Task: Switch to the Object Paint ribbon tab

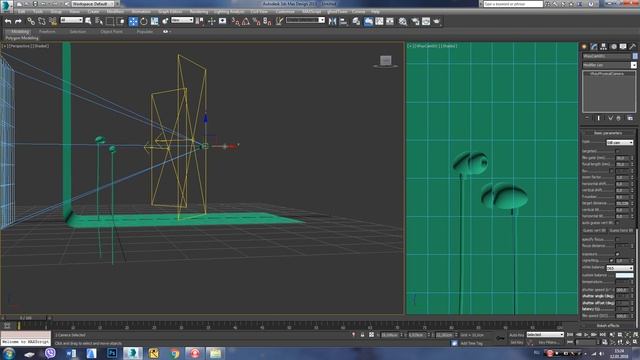Action: [x=111, y=31]
